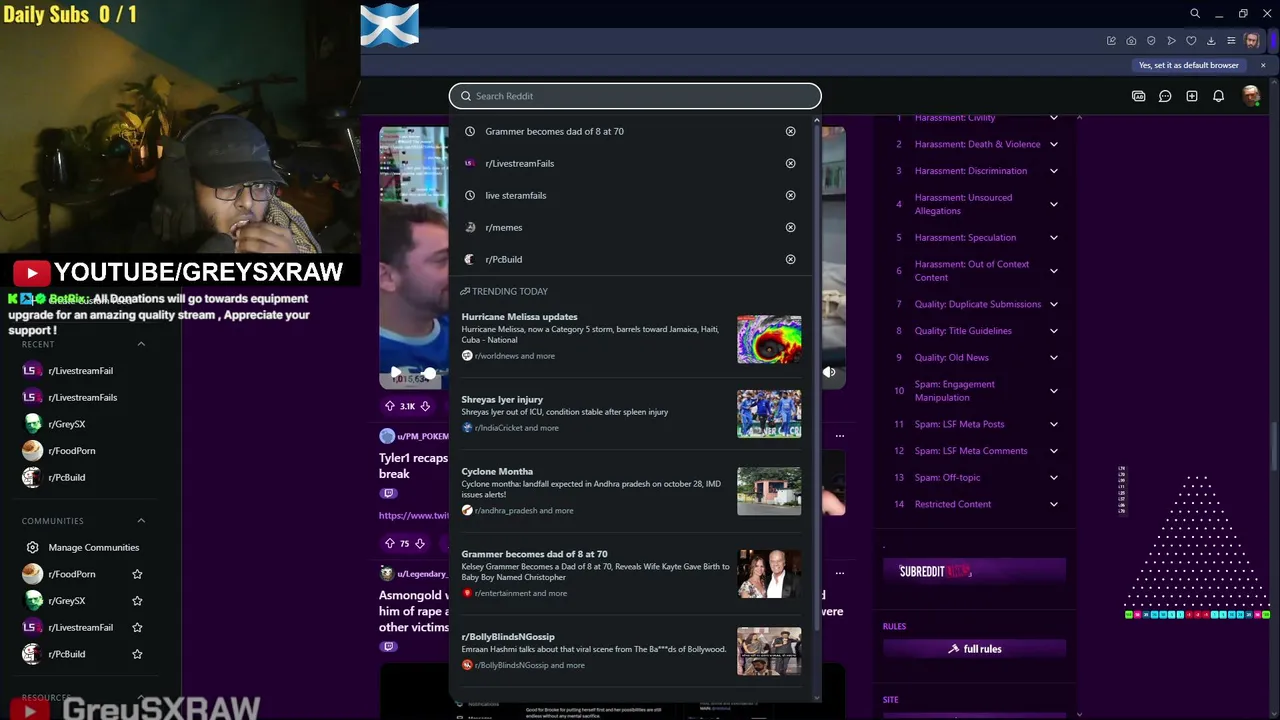Dismiss the default browser prompt

click(x=1262, y=65)
